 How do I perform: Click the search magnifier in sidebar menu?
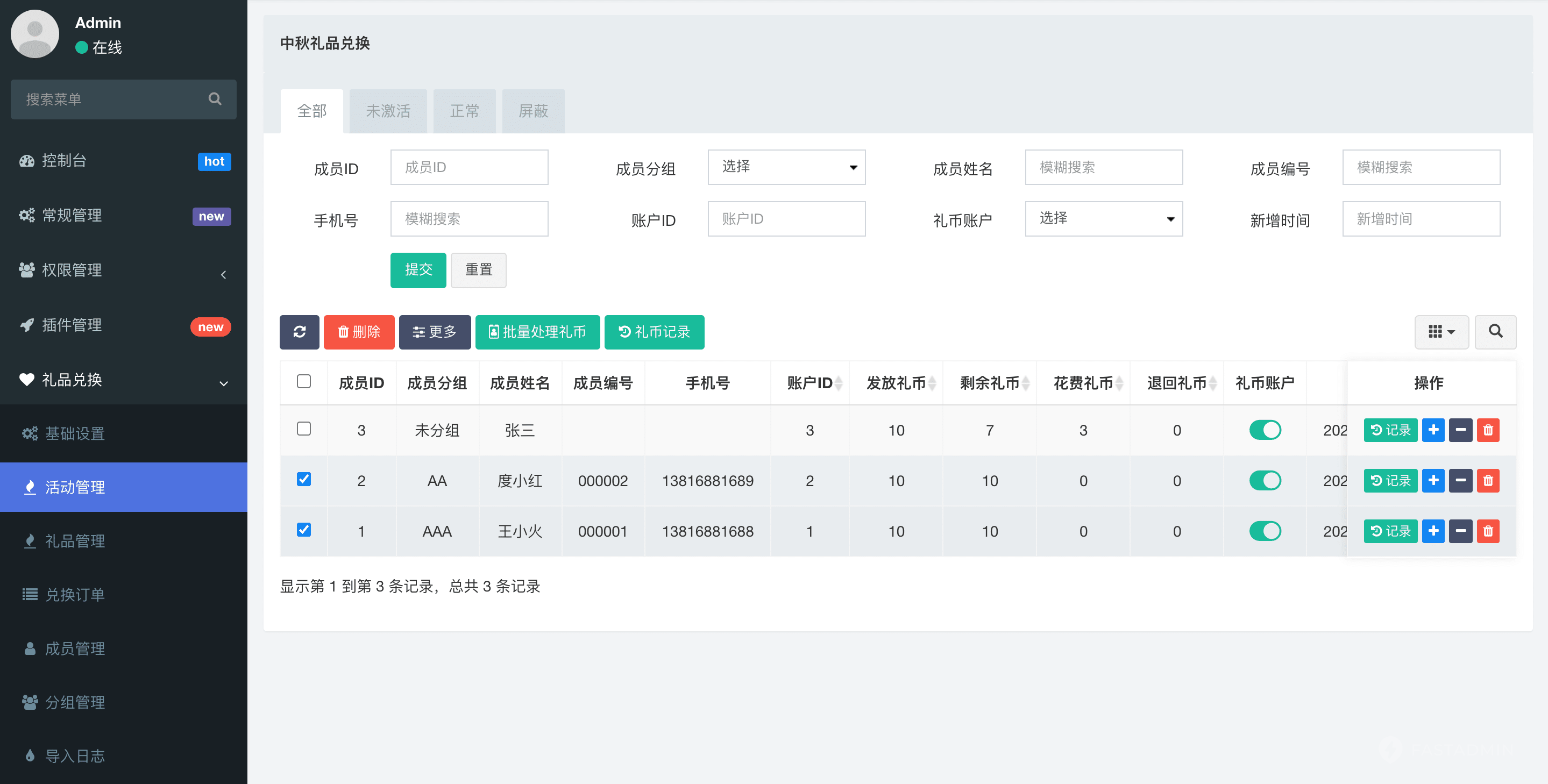tap(215, 99)
